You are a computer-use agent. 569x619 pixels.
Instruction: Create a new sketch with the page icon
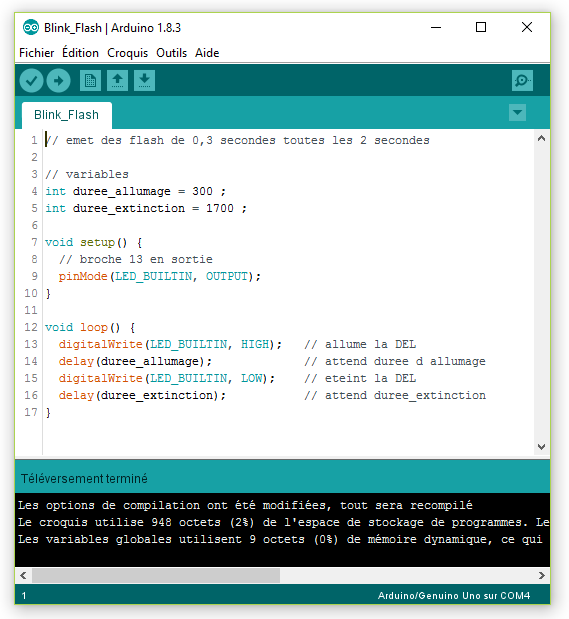point(90,81)
